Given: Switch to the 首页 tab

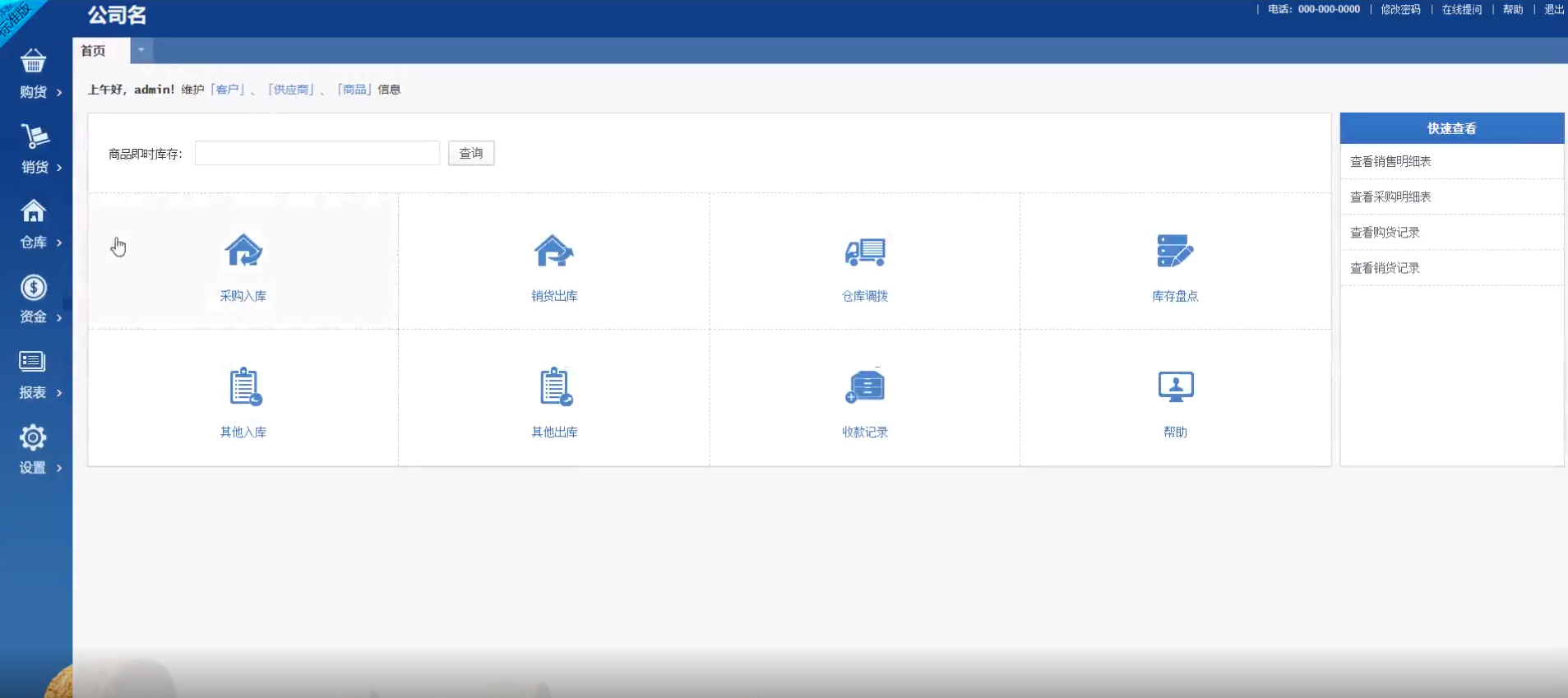Looking at the screenshot, I should tap(94, 51).
